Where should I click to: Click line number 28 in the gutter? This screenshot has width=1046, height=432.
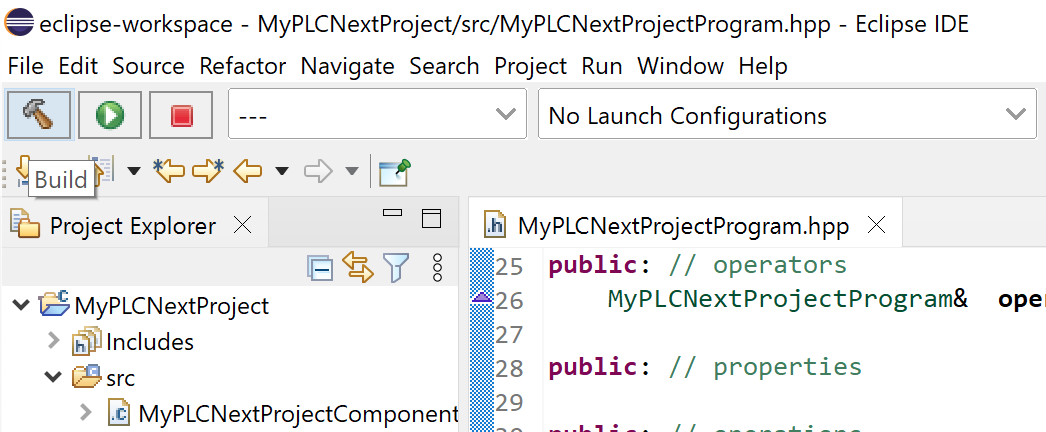pos(509,368)
